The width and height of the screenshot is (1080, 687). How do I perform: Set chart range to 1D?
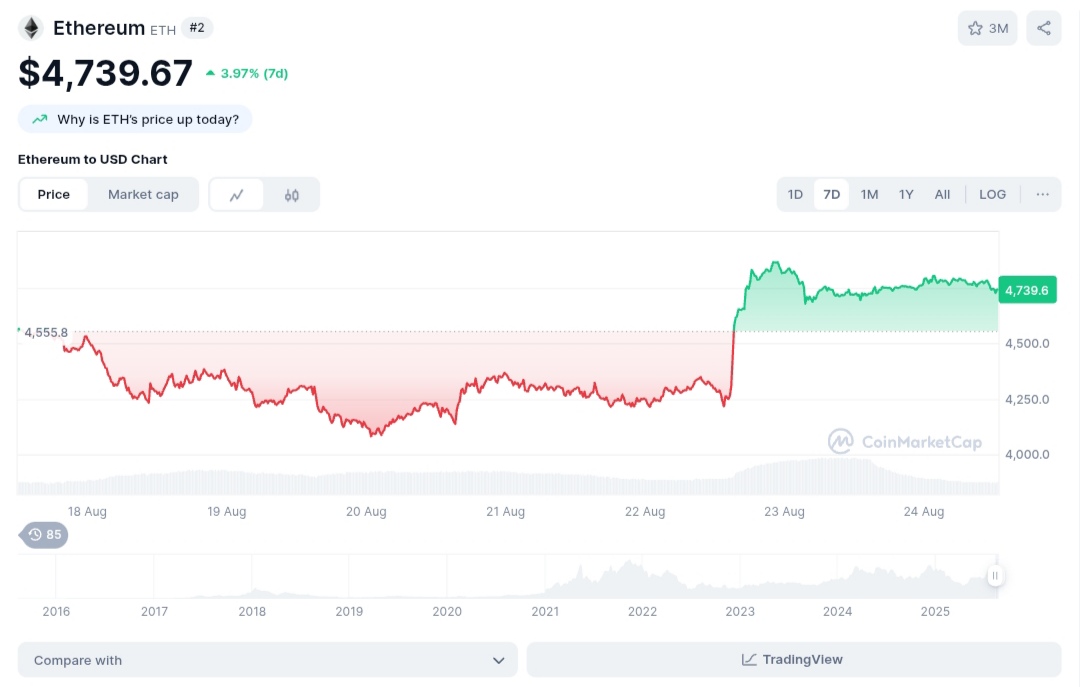[x=795, y=194]
